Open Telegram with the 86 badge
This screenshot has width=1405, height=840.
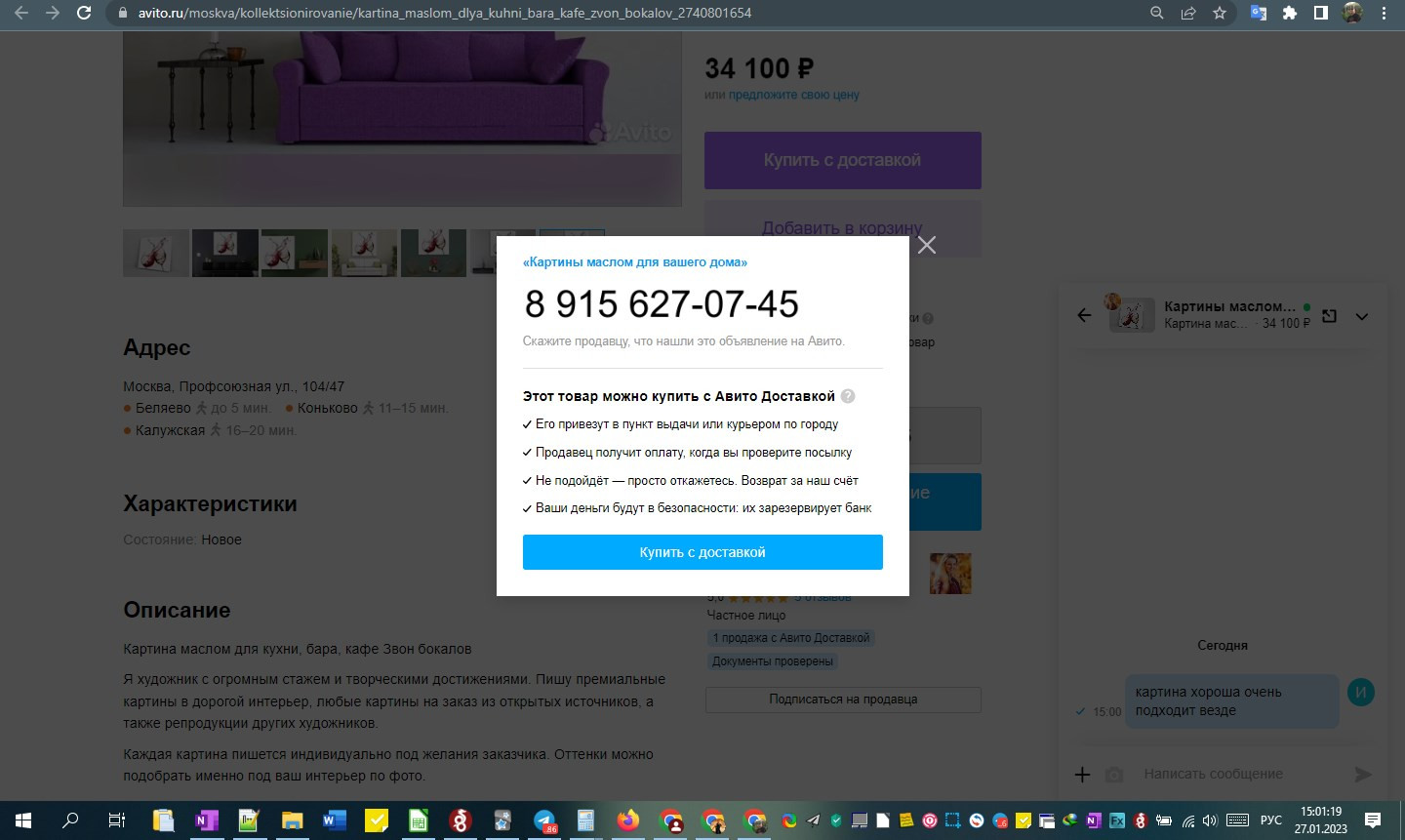[544, 820]
